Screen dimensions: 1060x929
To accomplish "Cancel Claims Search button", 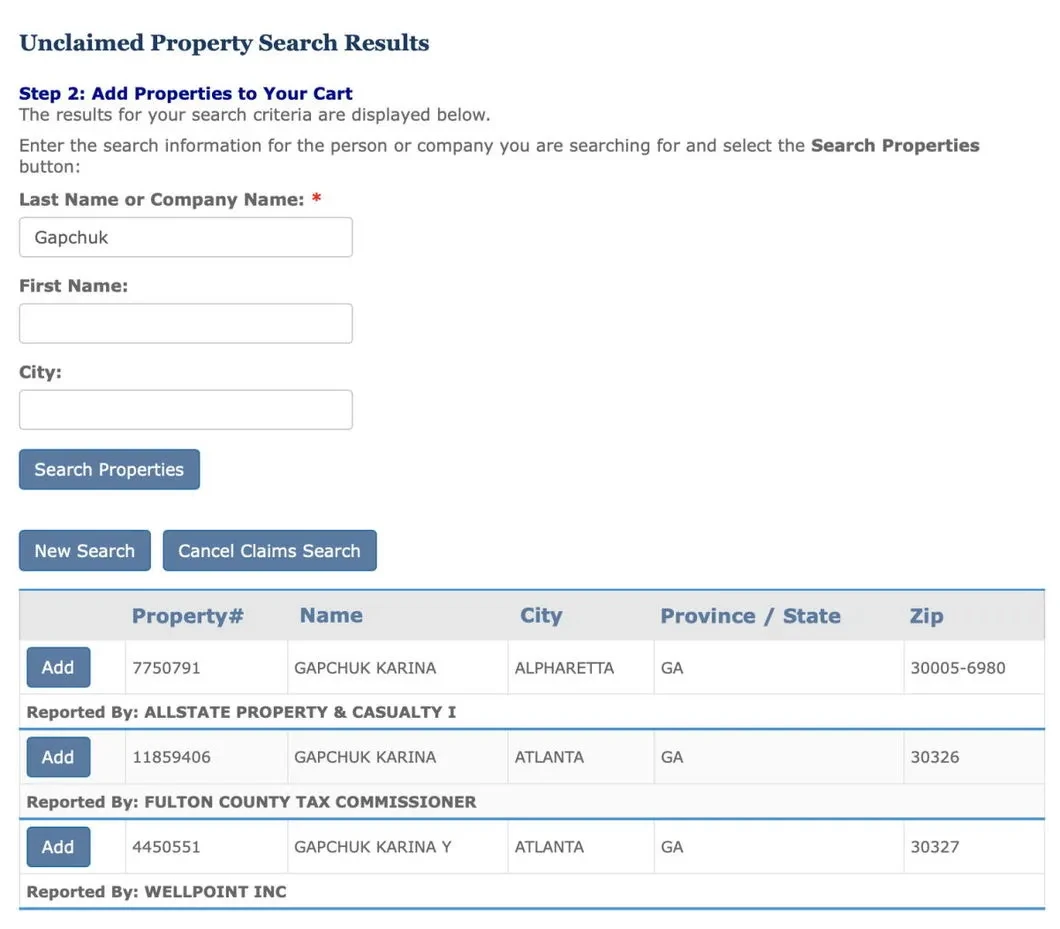I will (x=269, y=551).
